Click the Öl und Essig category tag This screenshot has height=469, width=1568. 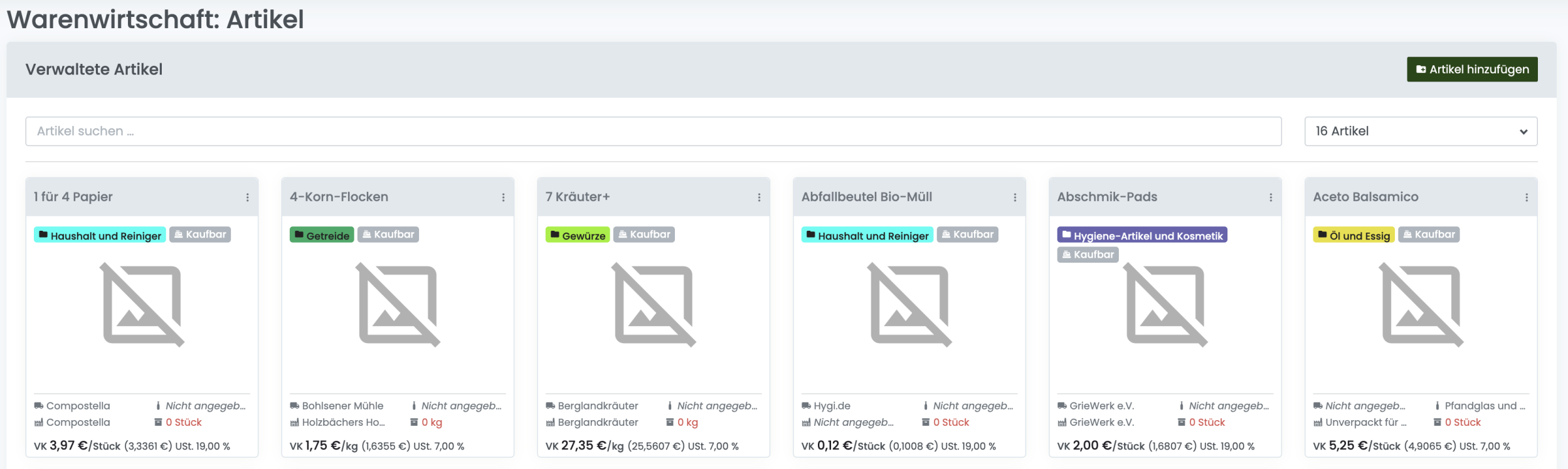[1353, 235]
